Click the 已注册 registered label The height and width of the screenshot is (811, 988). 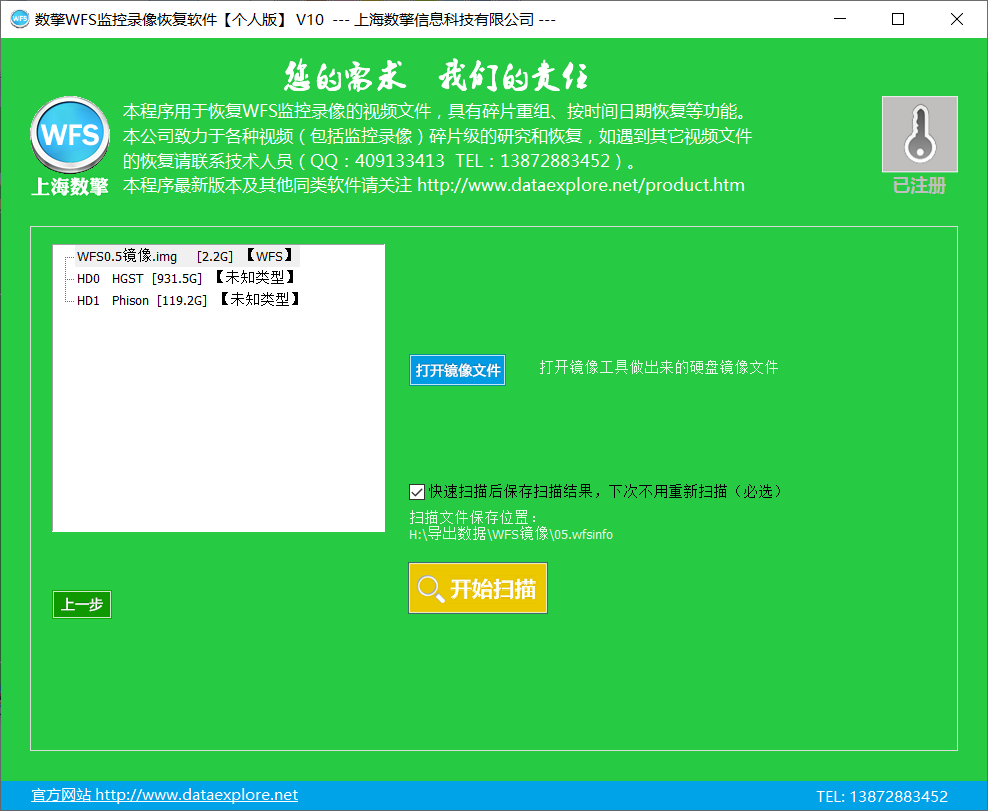pyautogui.click(x=919, y=186)
